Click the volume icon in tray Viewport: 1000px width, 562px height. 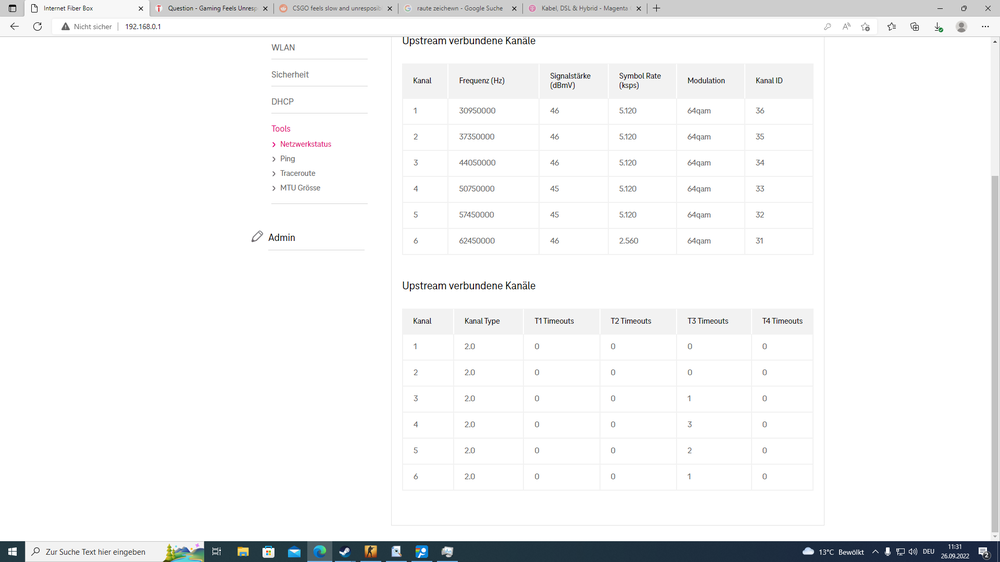tap(913, 552)
